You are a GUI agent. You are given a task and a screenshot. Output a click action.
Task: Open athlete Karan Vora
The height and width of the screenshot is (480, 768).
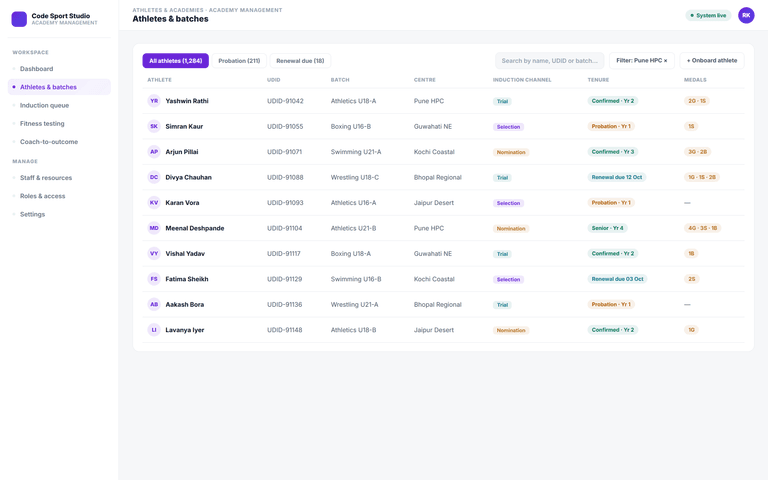182,203
